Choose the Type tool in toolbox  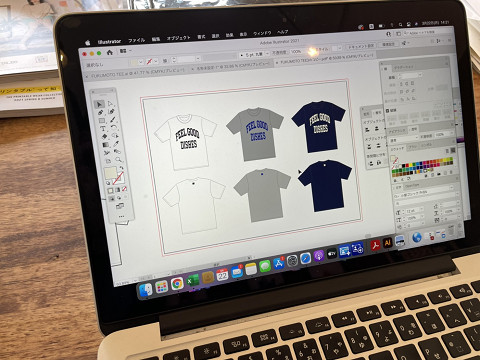[103, 128]
